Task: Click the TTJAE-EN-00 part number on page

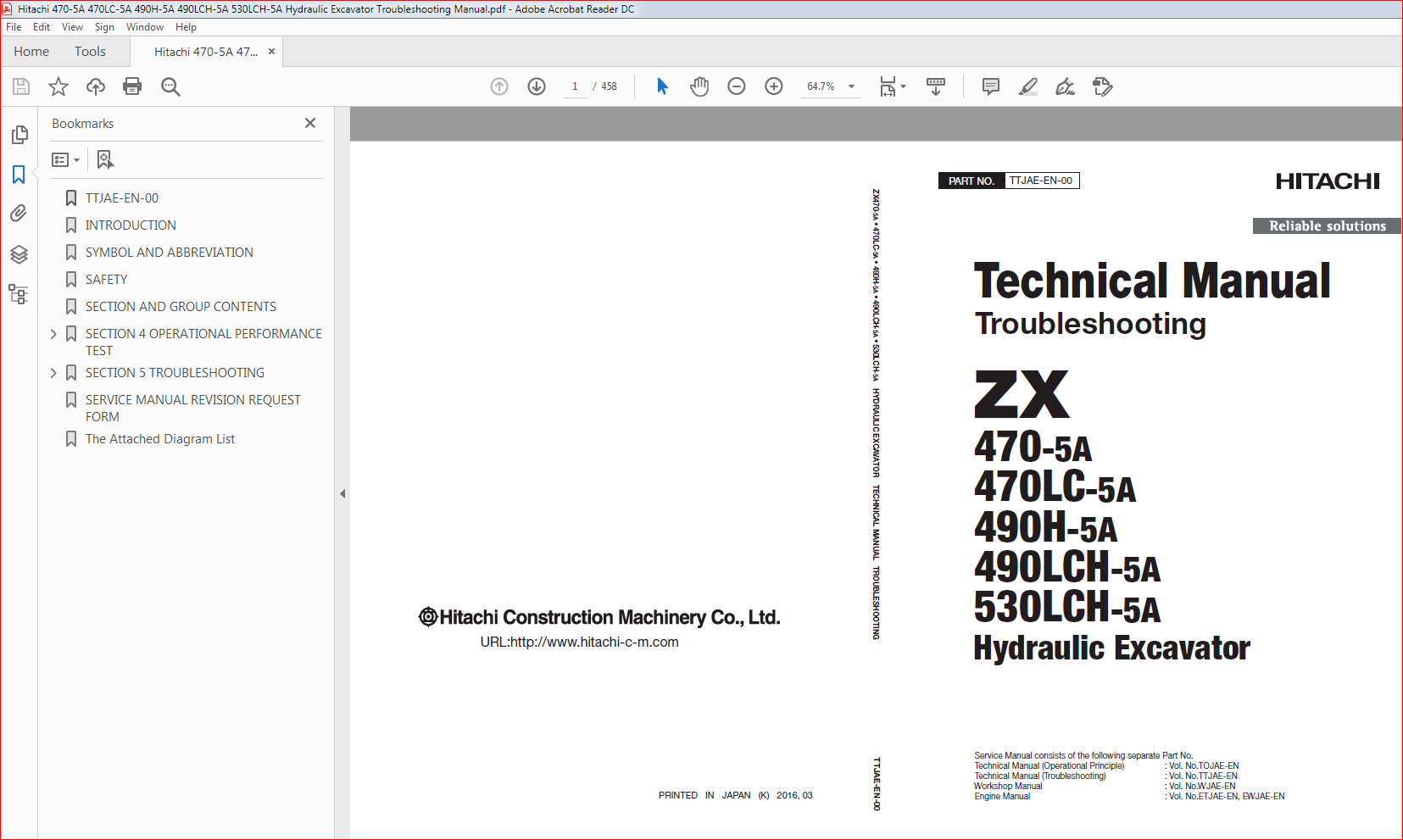Action: pos(1041,181)
